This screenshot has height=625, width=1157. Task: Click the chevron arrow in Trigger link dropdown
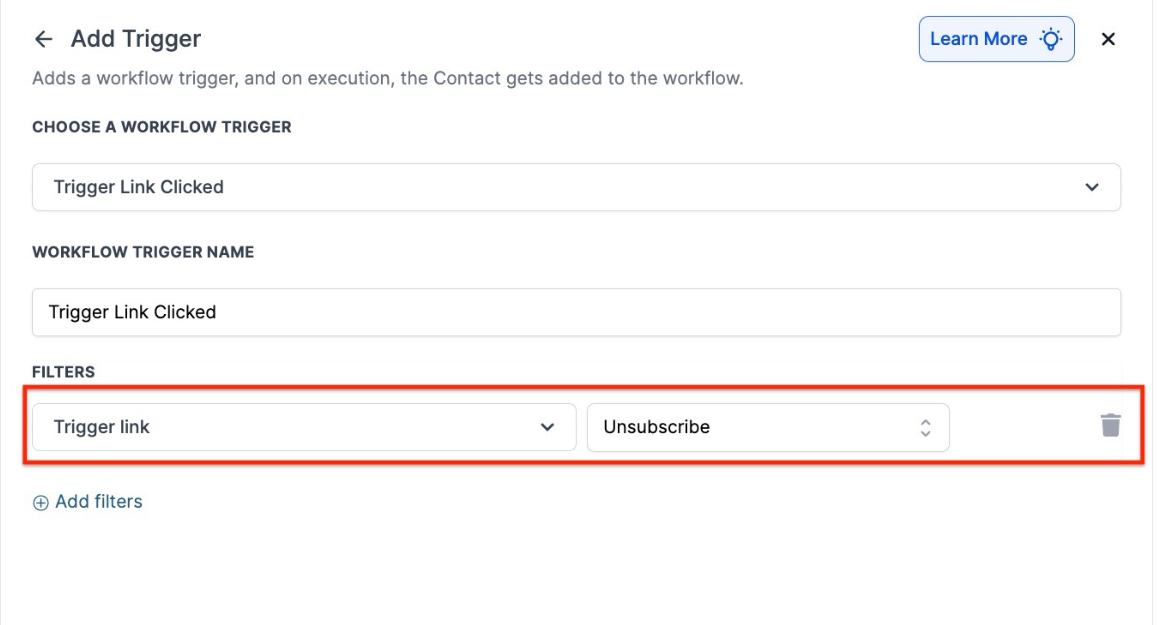coord(547,427)
